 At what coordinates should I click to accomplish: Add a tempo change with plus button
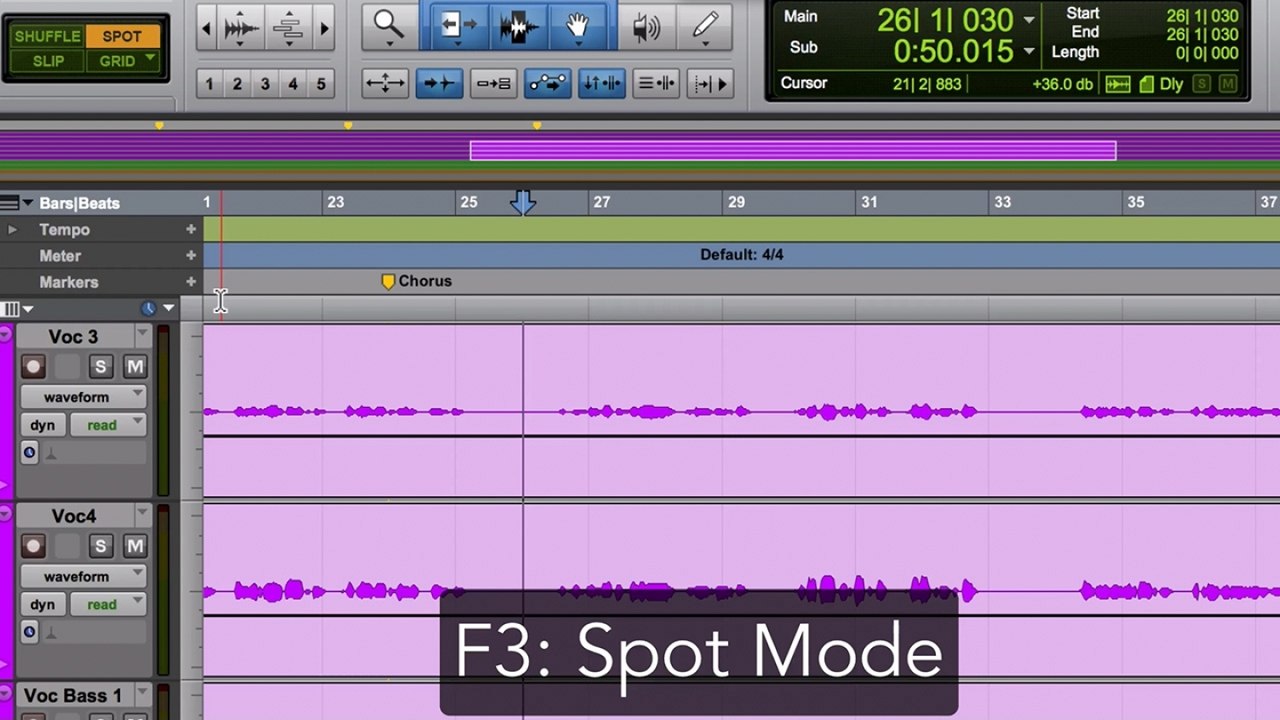coord(190,230)
